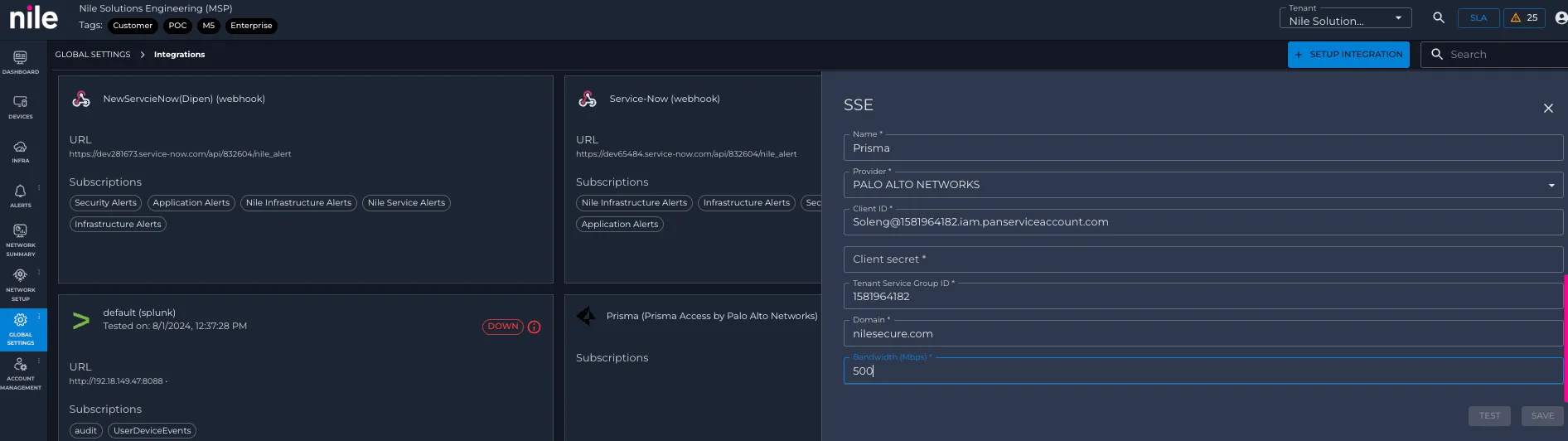Click the Customer tag
This screenshot has width=1568, height=441.
133,26
